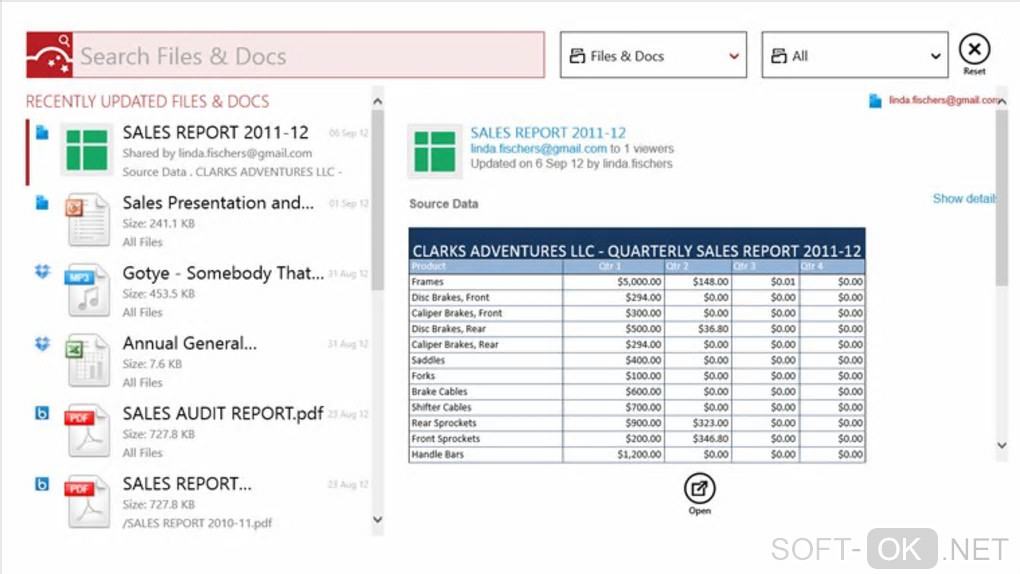The image size is (1020, 574).
Task: Click the file list scrollbar thumb
Action: pos(377,200)
